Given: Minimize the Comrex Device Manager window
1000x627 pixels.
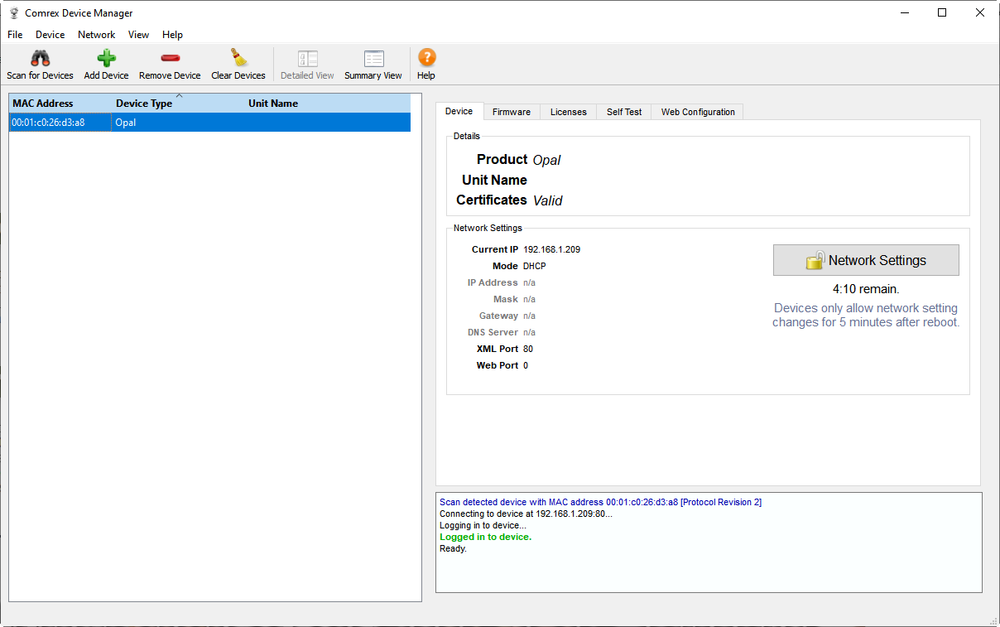Looking at the screenshot, I should pos(904,13).
